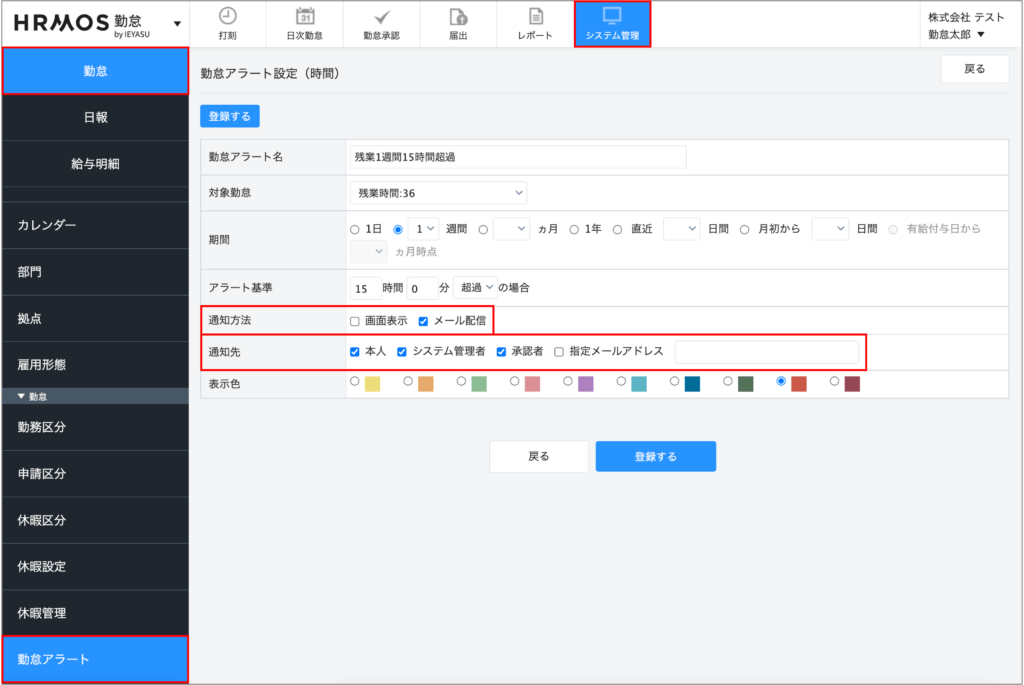Select the 1日 period radio button

coord(355,229)
